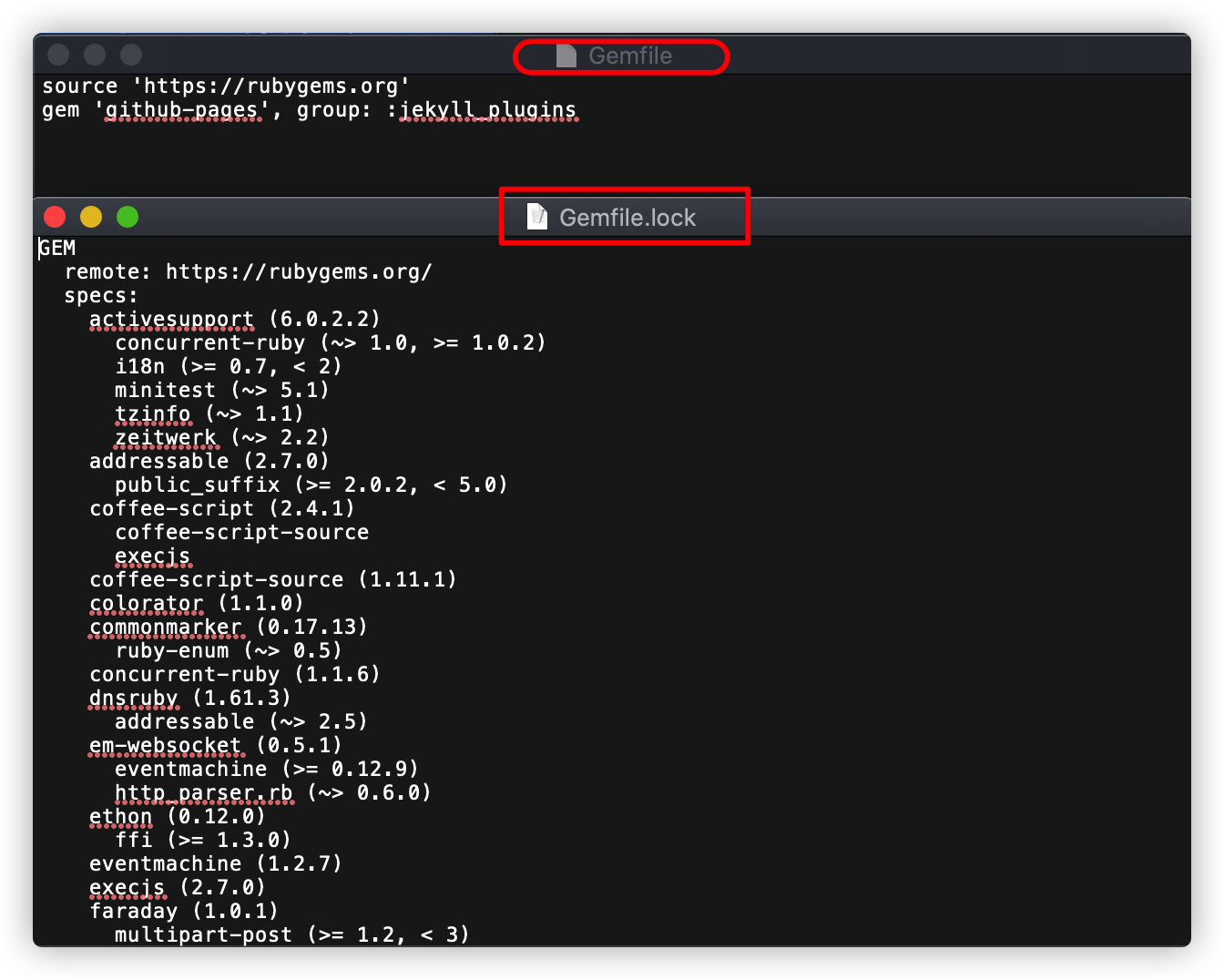The height and width of the screenshot is (980, 1224).
Task: Click the coffee-script-source (1.11.1) line
Action: click(x=273, y=580)
